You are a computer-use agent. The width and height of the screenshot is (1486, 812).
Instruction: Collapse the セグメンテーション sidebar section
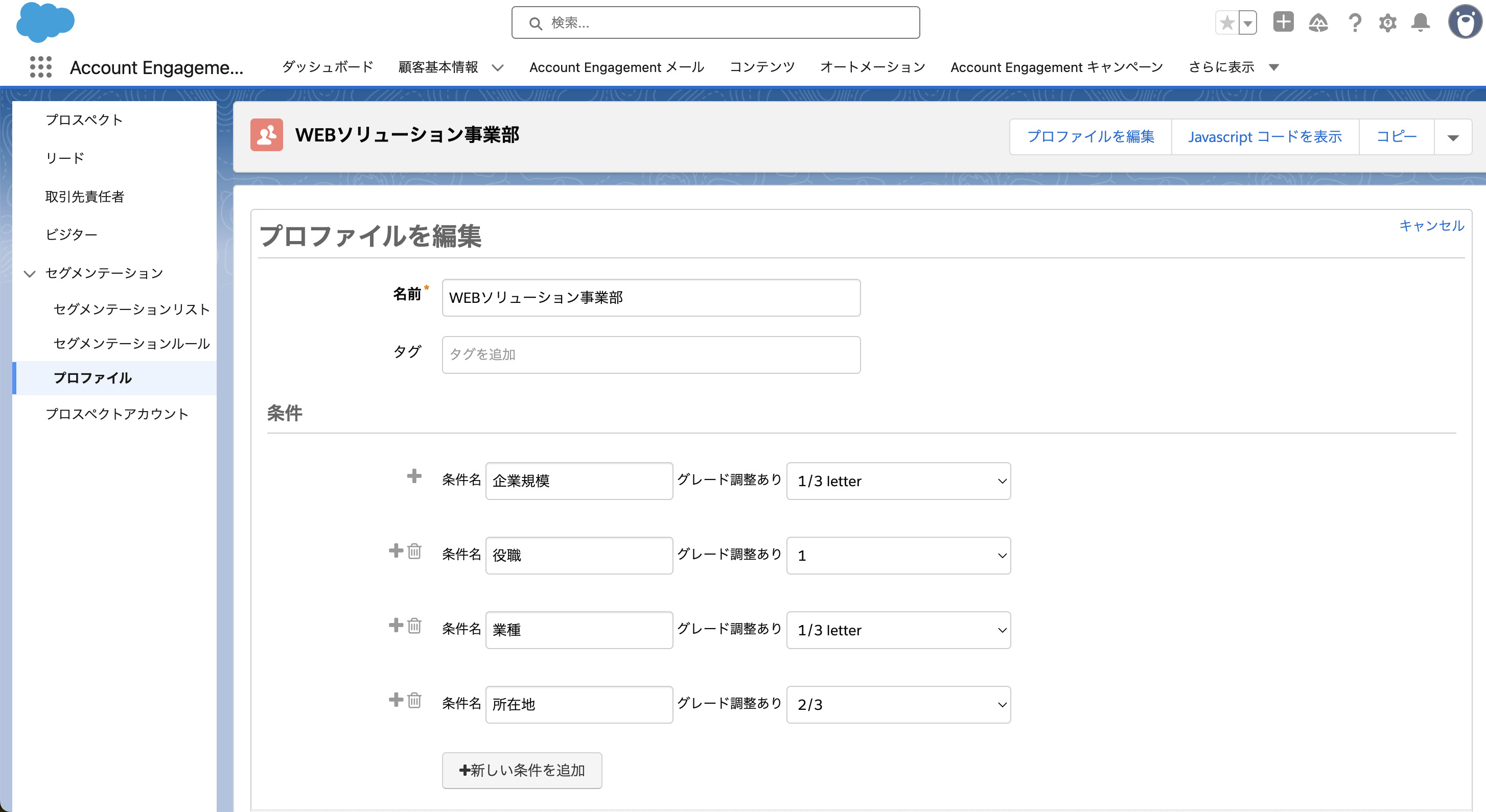click(30, 273)
